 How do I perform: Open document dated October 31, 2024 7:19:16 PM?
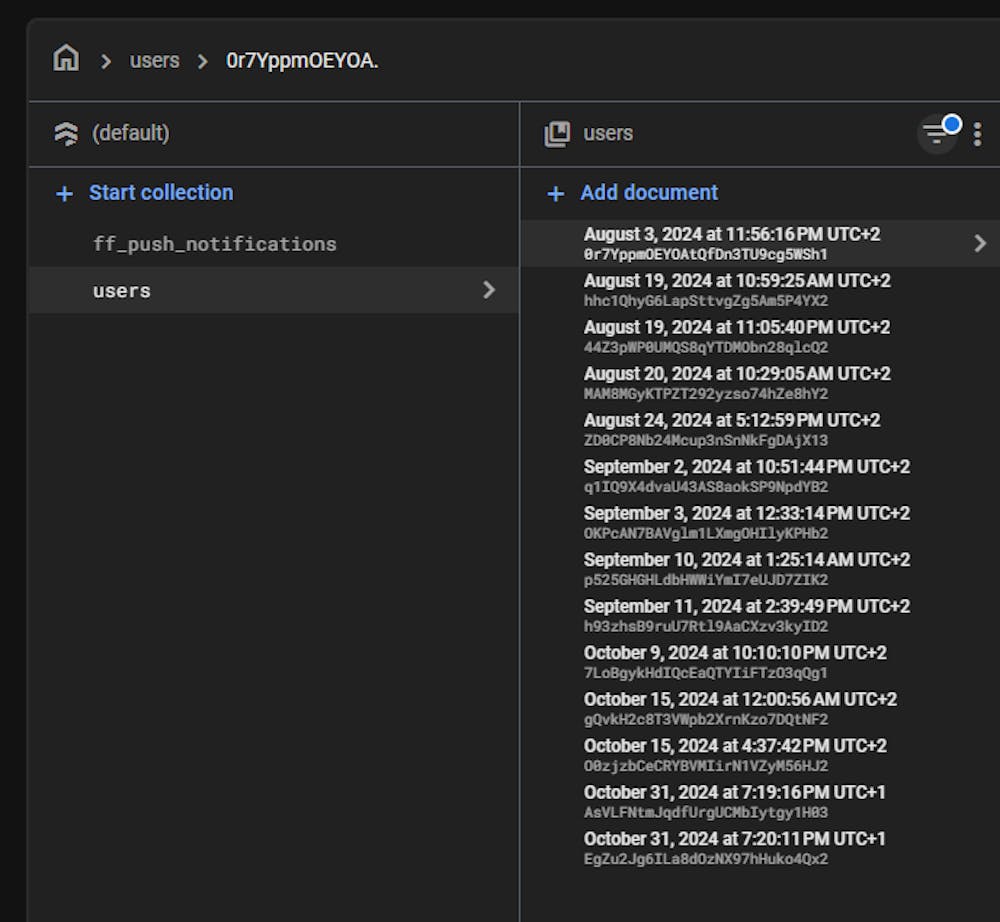[x=760, y=802]
